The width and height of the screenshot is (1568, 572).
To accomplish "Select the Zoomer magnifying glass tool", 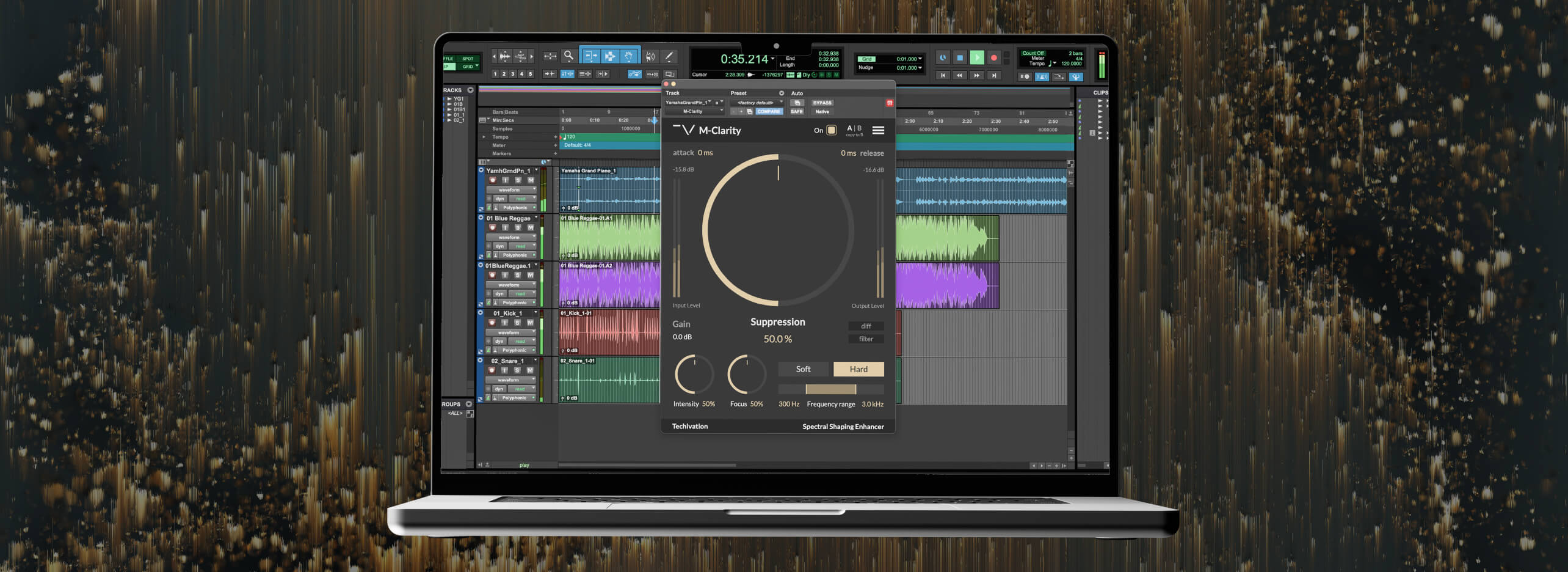I will (x=568, y=56).
